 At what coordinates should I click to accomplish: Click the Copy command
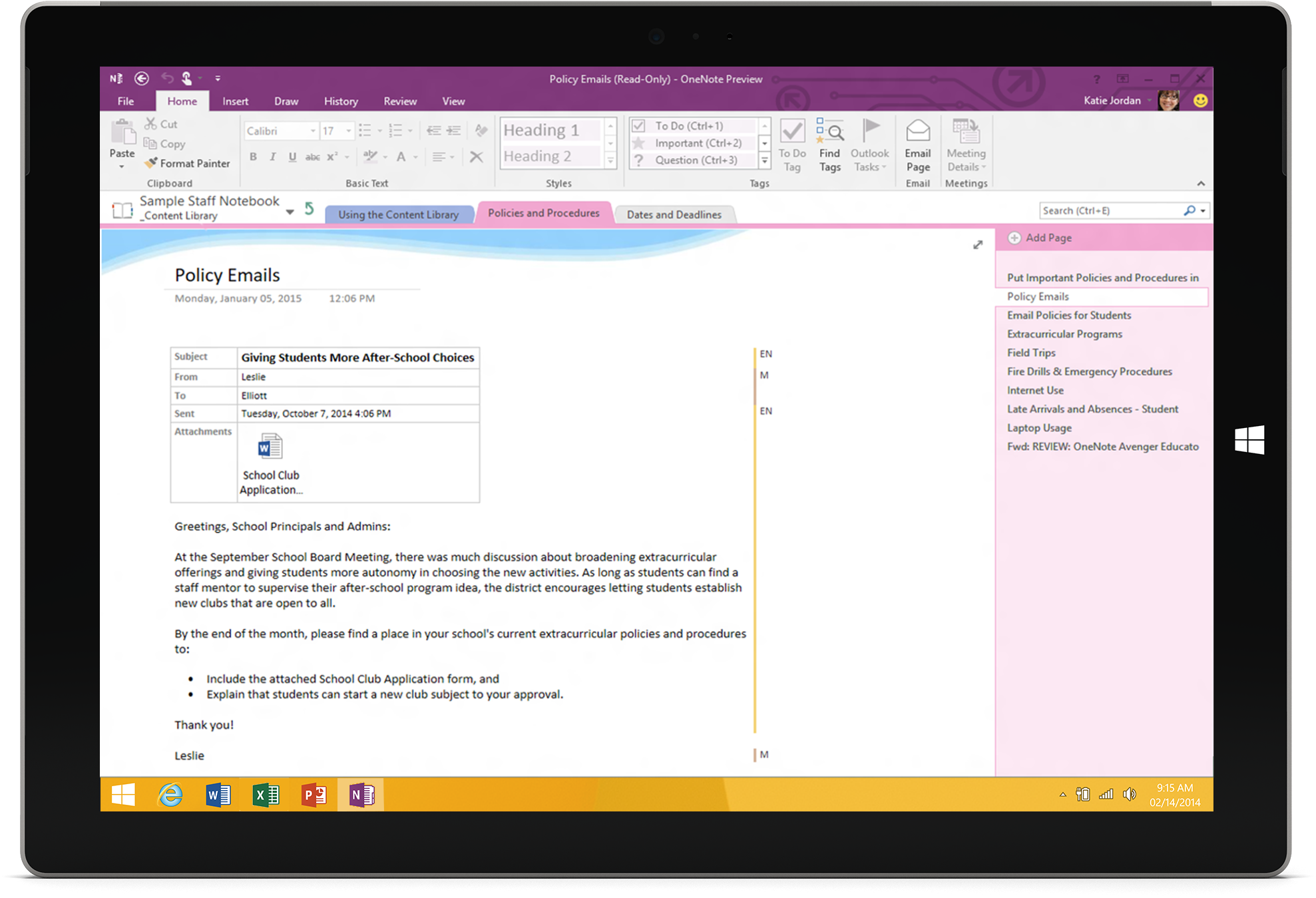pyautogui.click(x=164, y=144)
